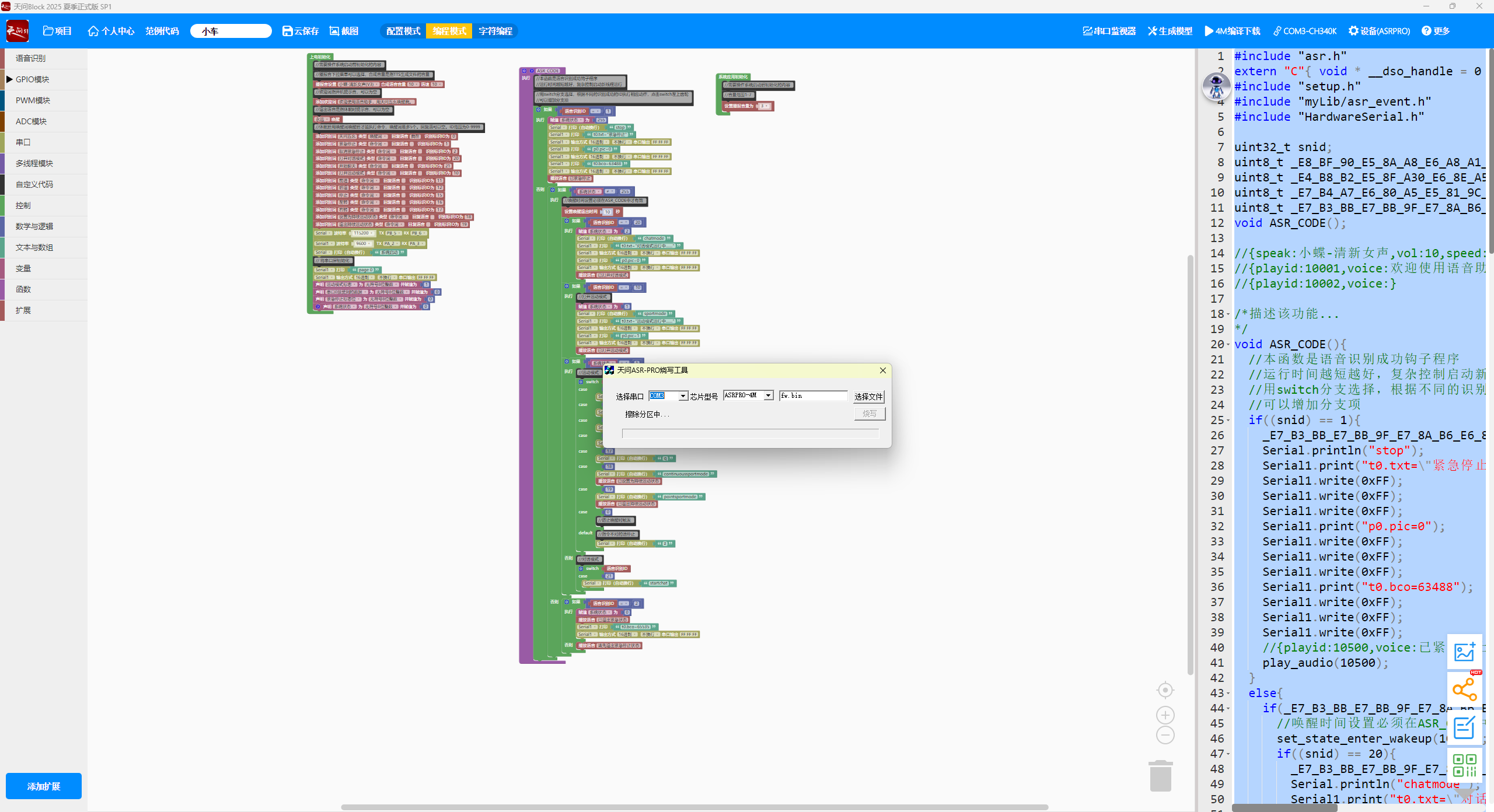Open the 选择串口 COM3 dropdown
The height and width of the screenshot is (812, 1494).
682,396
